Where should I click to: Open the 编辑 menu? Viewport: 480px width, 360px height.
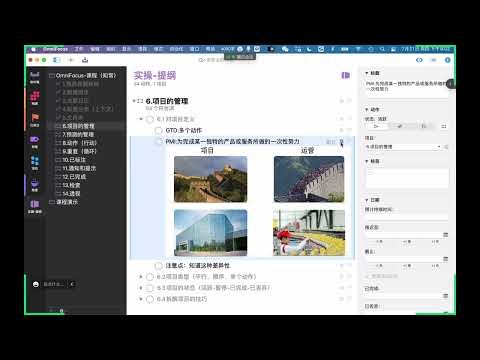[95, 49]
